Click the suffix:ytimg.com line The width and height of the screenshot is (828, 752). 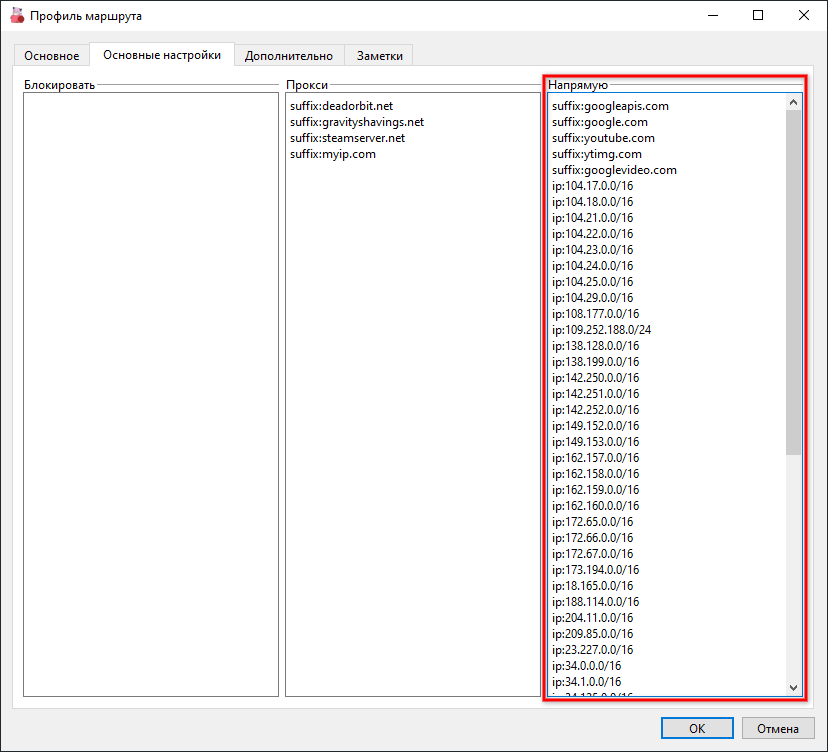pyautogui.click(x=597, y=154)
